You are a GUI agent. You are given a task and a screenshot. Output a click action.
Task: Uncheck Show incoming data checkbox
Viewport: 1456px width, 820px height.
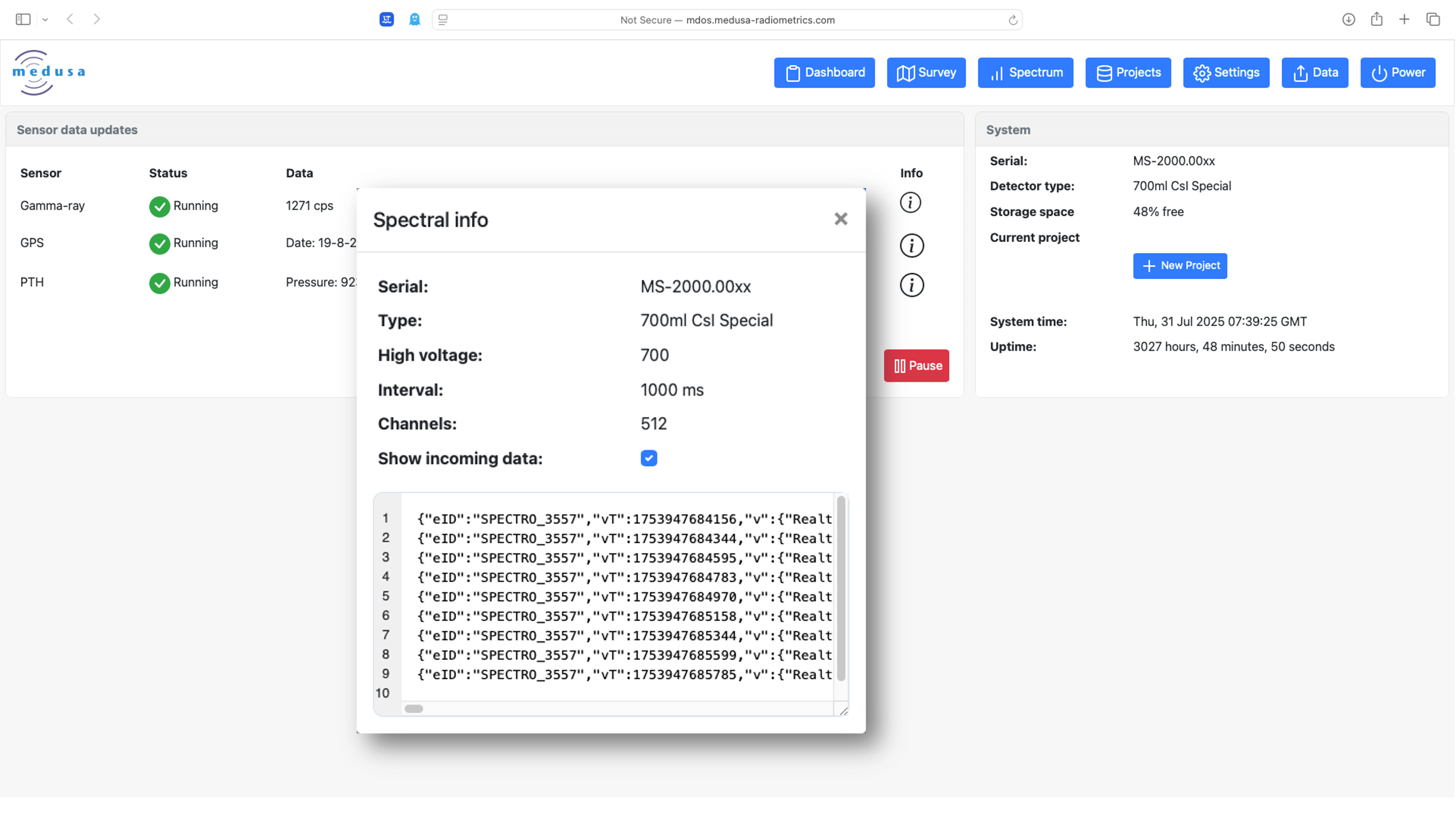648,458
